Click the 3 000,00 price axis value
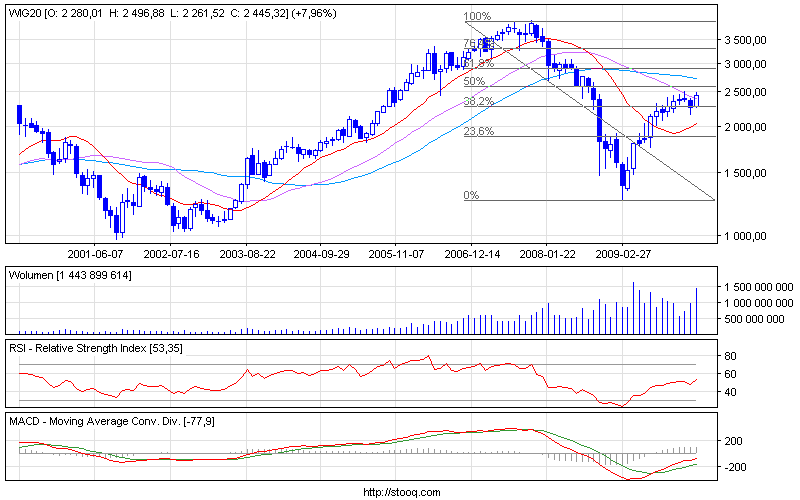Image resolution: width=800 pixels, height=500 pixels. (x=745, y=64)
